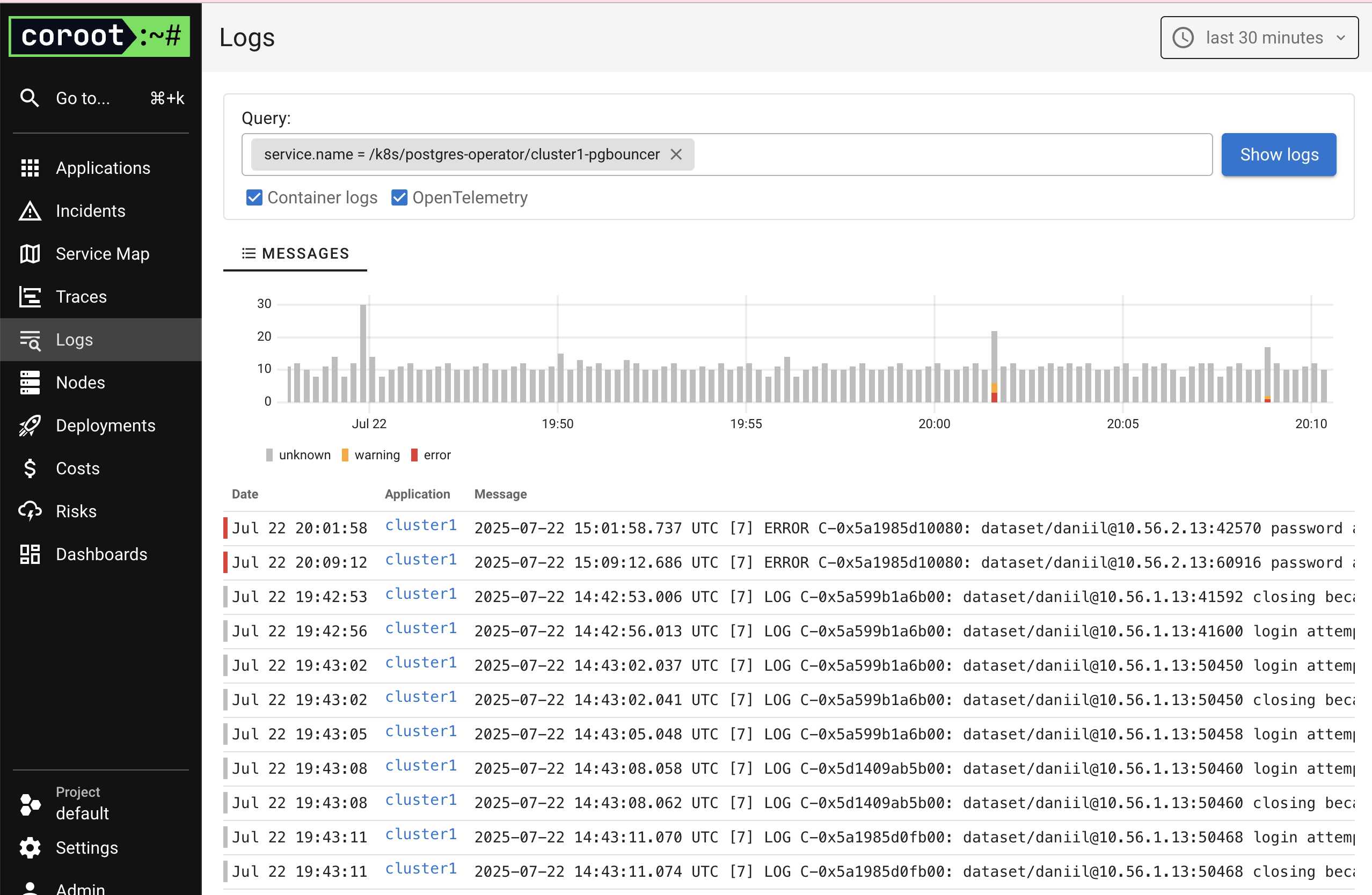The width and height of the screenshot is (1372, 895).
Task: Click the Dashboards icon
Action: click(30, 554)
